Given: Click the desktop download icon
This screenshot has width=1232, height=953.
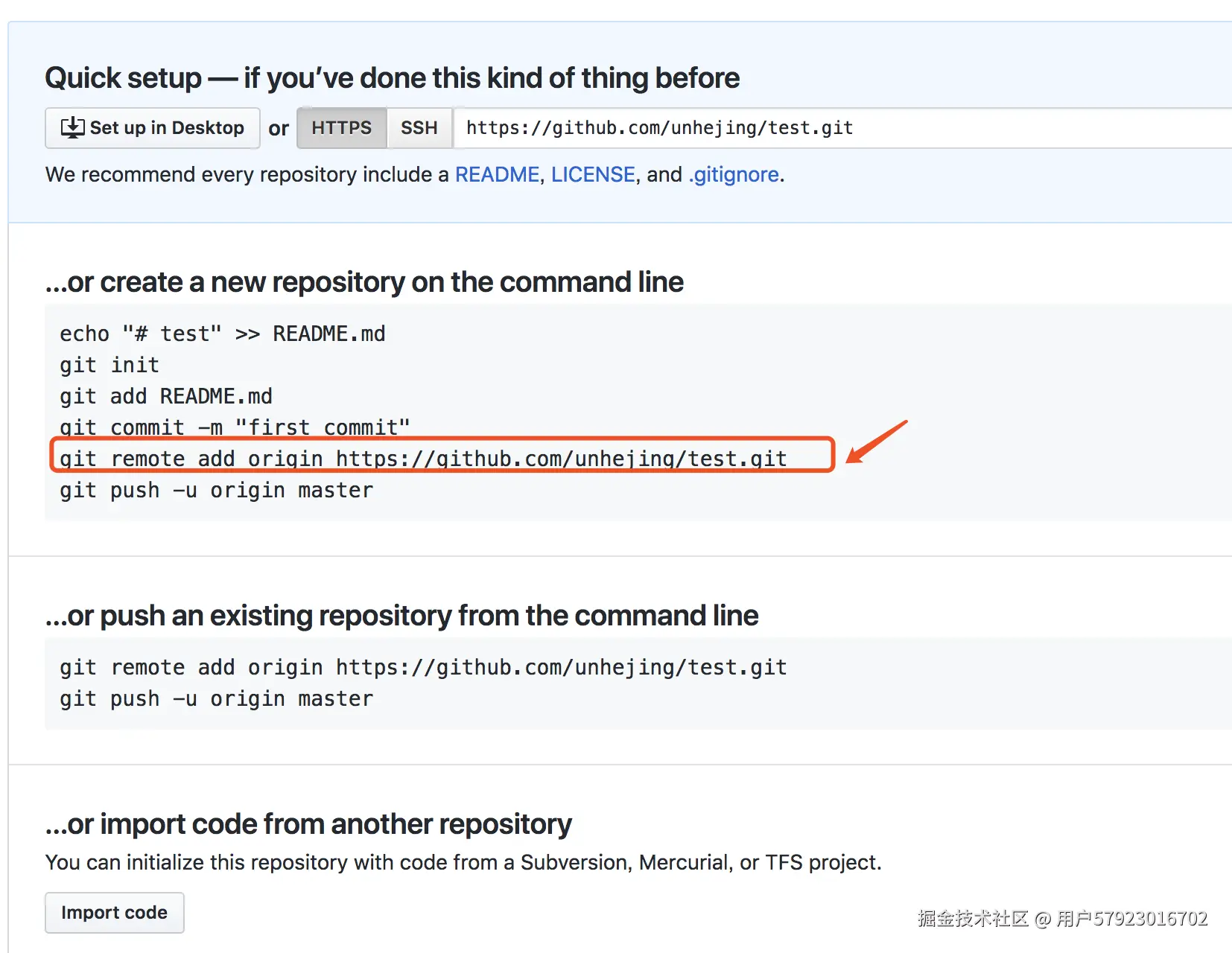Looking at the screenshot, I should [x=72, y=128].
